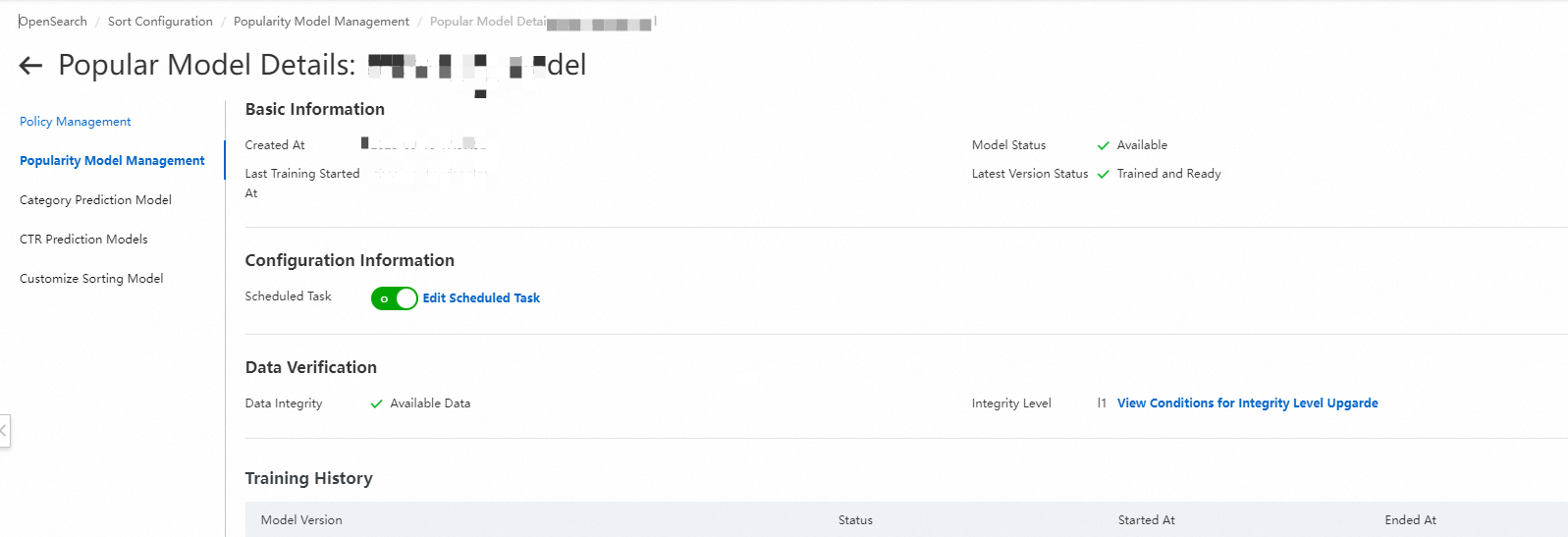Open Category Prediction Model sidebar item
Screen dimensions: 1568x537
pos(95,200)
